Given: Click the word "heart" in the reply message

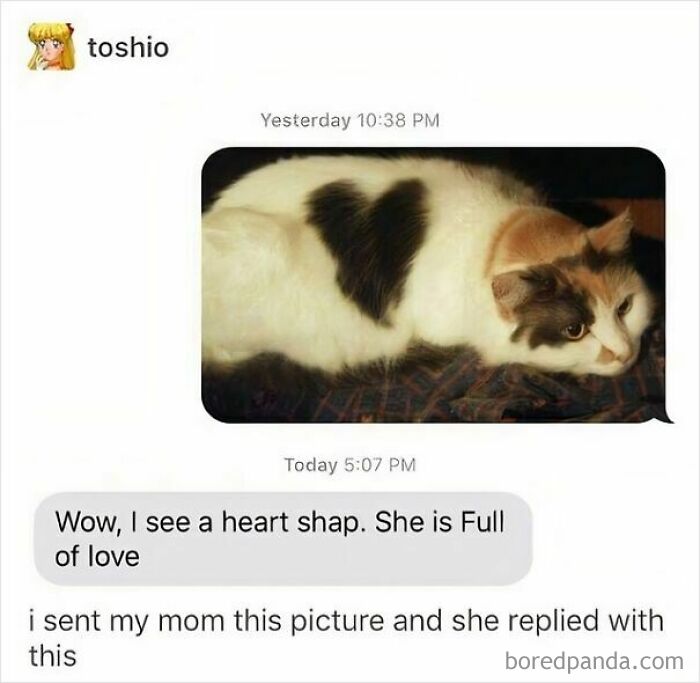Looking at the screenshot, I should click(254, 521).
